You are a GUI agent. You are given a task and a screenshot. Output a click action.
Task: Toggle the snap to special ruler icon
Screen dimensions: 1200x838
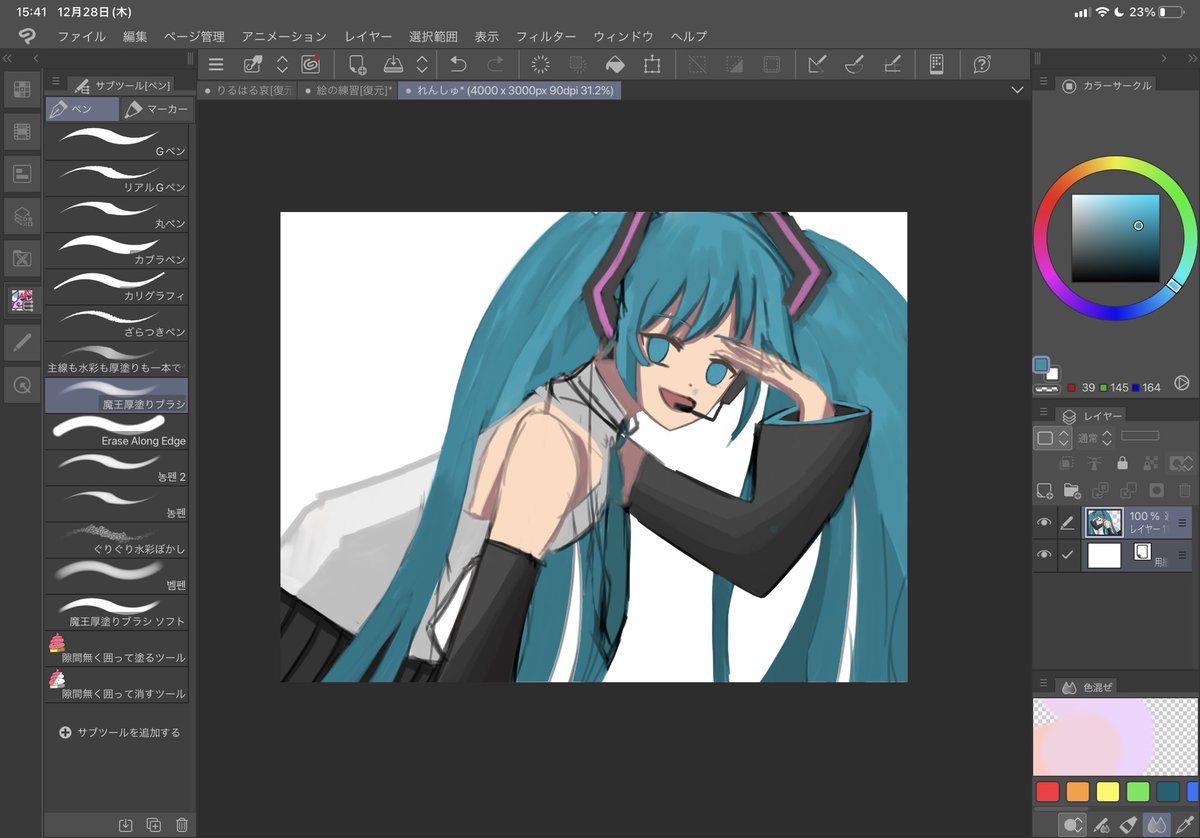pyautogui.click(x=854, y=64)
